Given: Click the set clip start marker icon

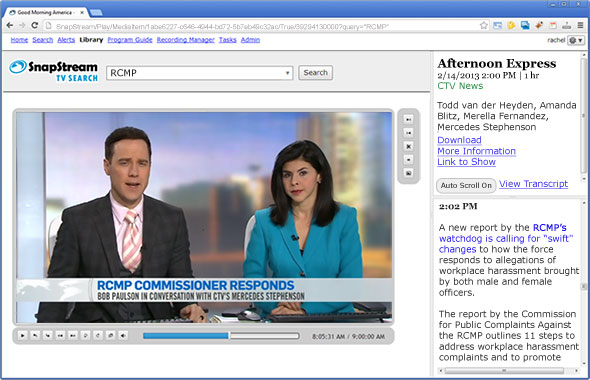Looking at the screenshot, I should pos(408,120).
